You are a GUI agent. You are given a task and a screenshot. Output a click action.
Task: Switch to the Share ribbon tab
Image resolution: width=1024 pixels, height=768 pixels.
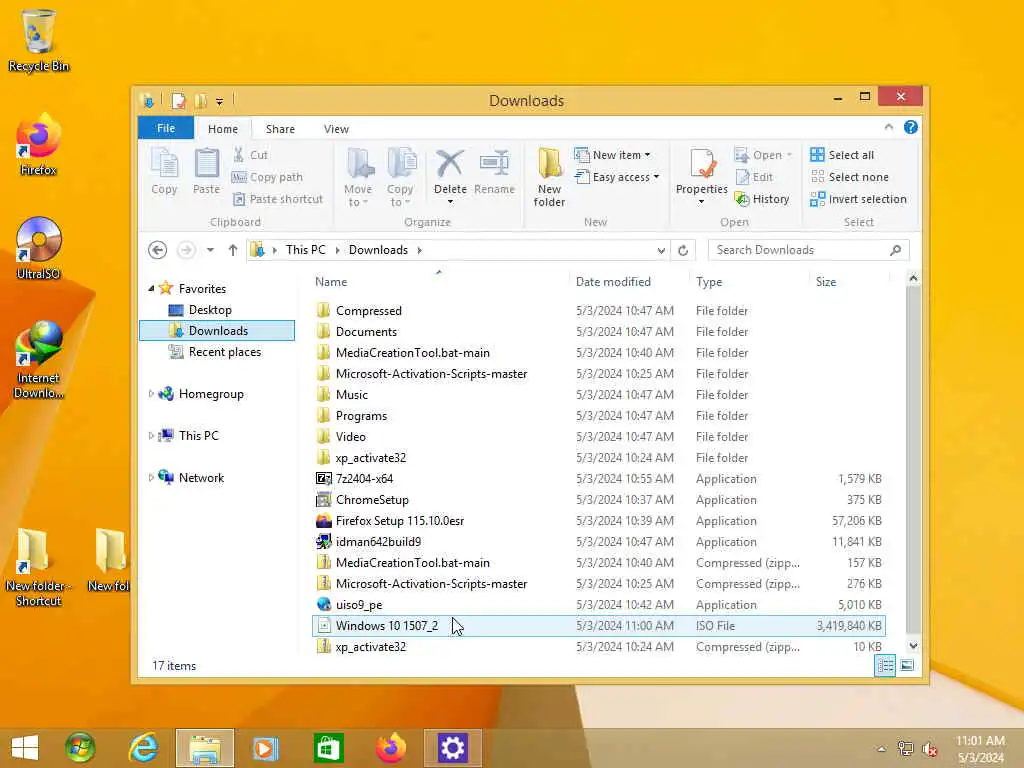pyautogui.click(x=280, y=129)
